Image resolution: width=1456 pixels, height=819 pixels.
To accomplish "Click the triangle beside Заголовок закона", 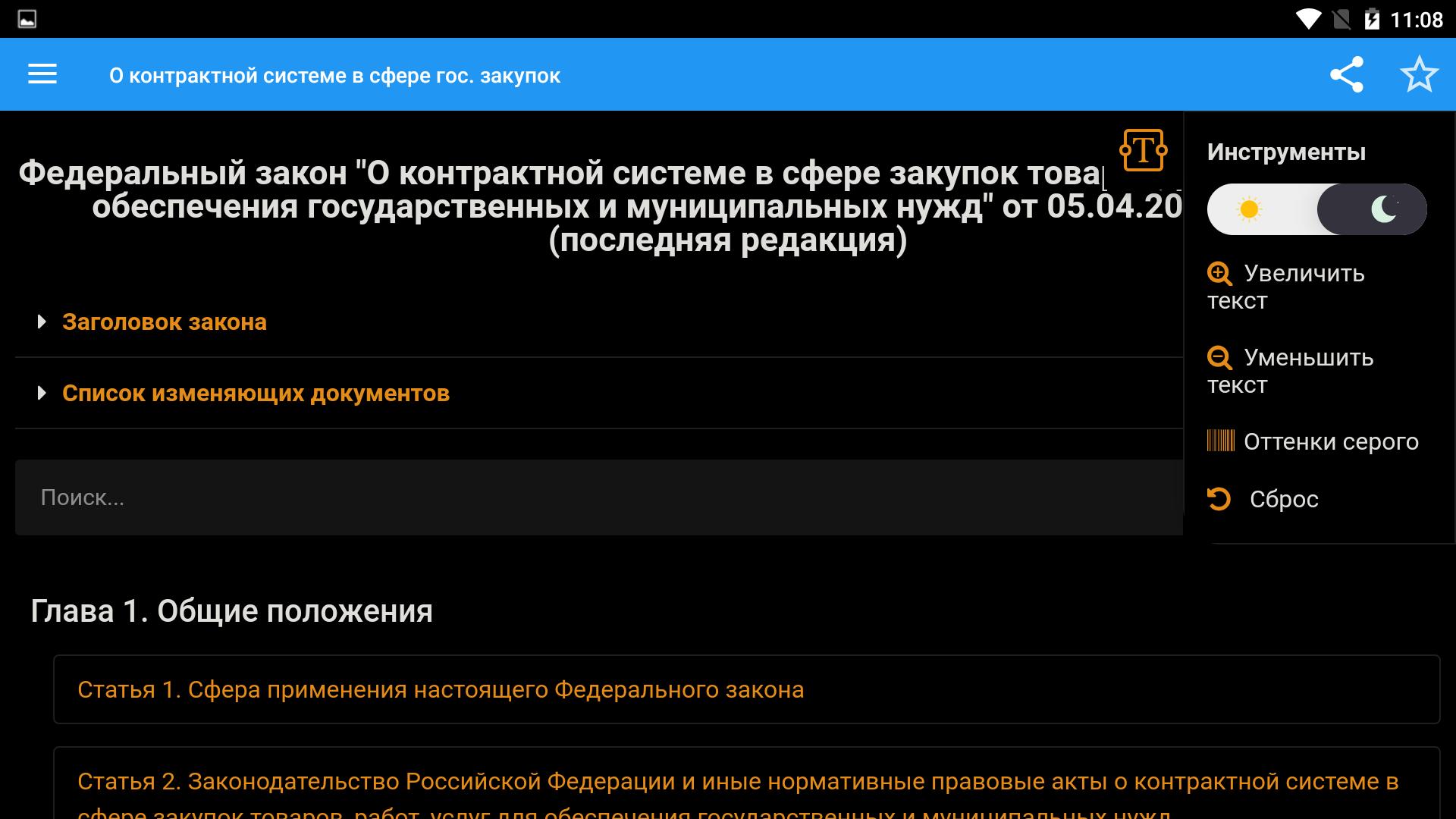I will [x=42, y=322].
